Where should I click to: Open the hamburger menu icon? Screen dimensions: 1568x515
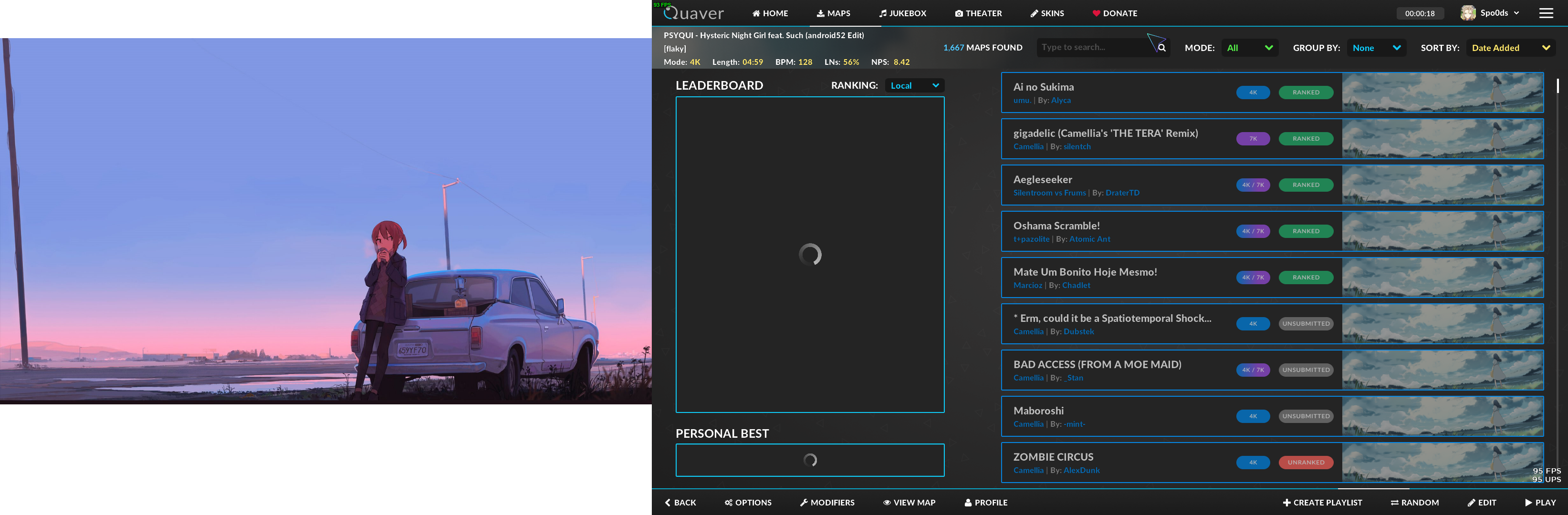pyautogui.click(x=1546, y=13)
